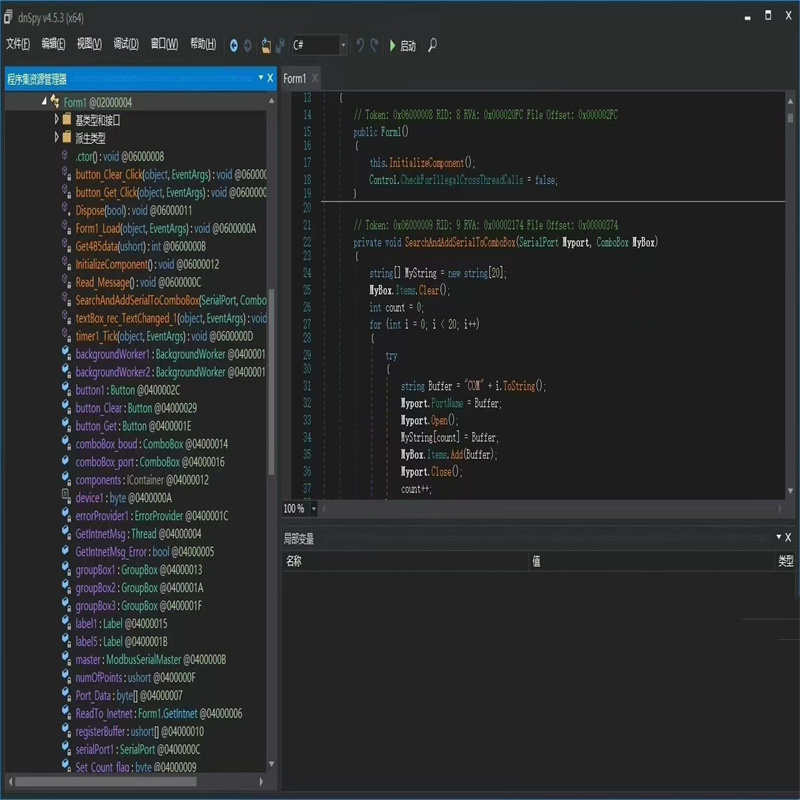Open search with the magnifier icon
This screenshot has height=800, width=800.
pyautogui.click(x=432, y=45)
